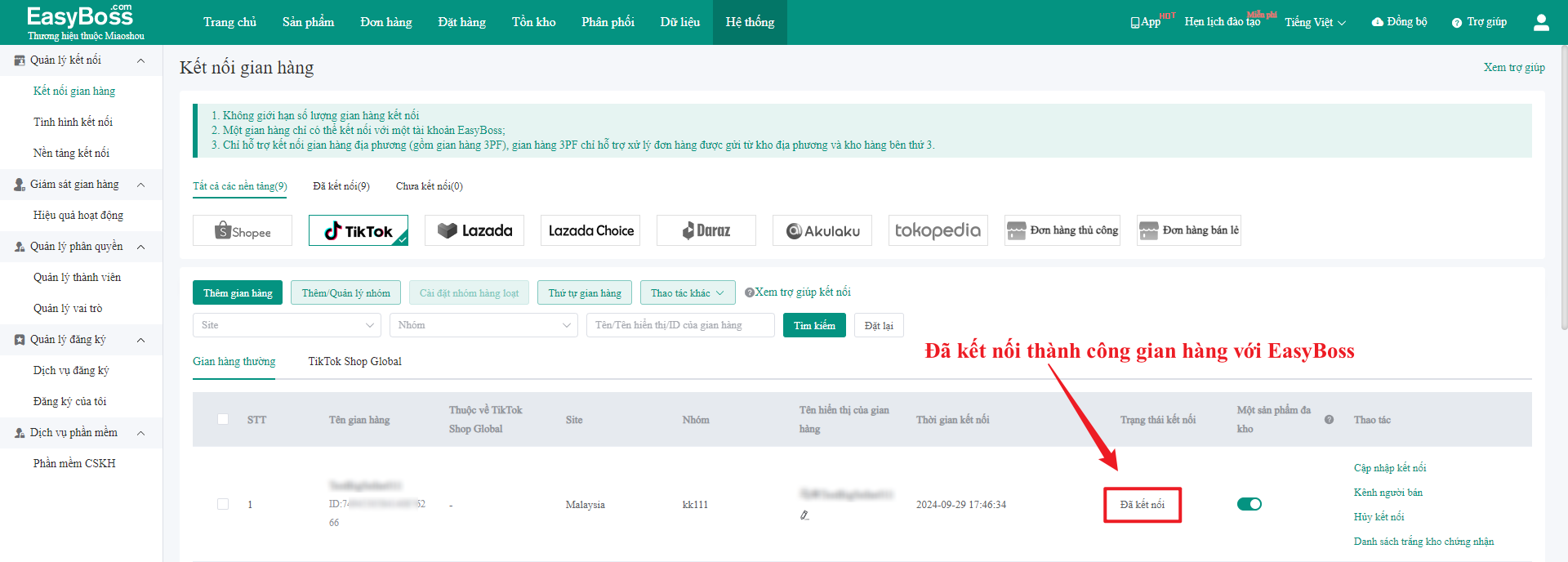Open the Sản phẩm menu

coord(308,22)
